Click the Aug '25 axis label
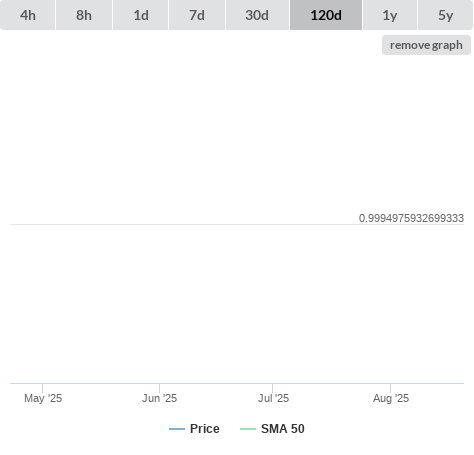The height and width of the screenshot is (455, 474). click(x=391, y=398)
